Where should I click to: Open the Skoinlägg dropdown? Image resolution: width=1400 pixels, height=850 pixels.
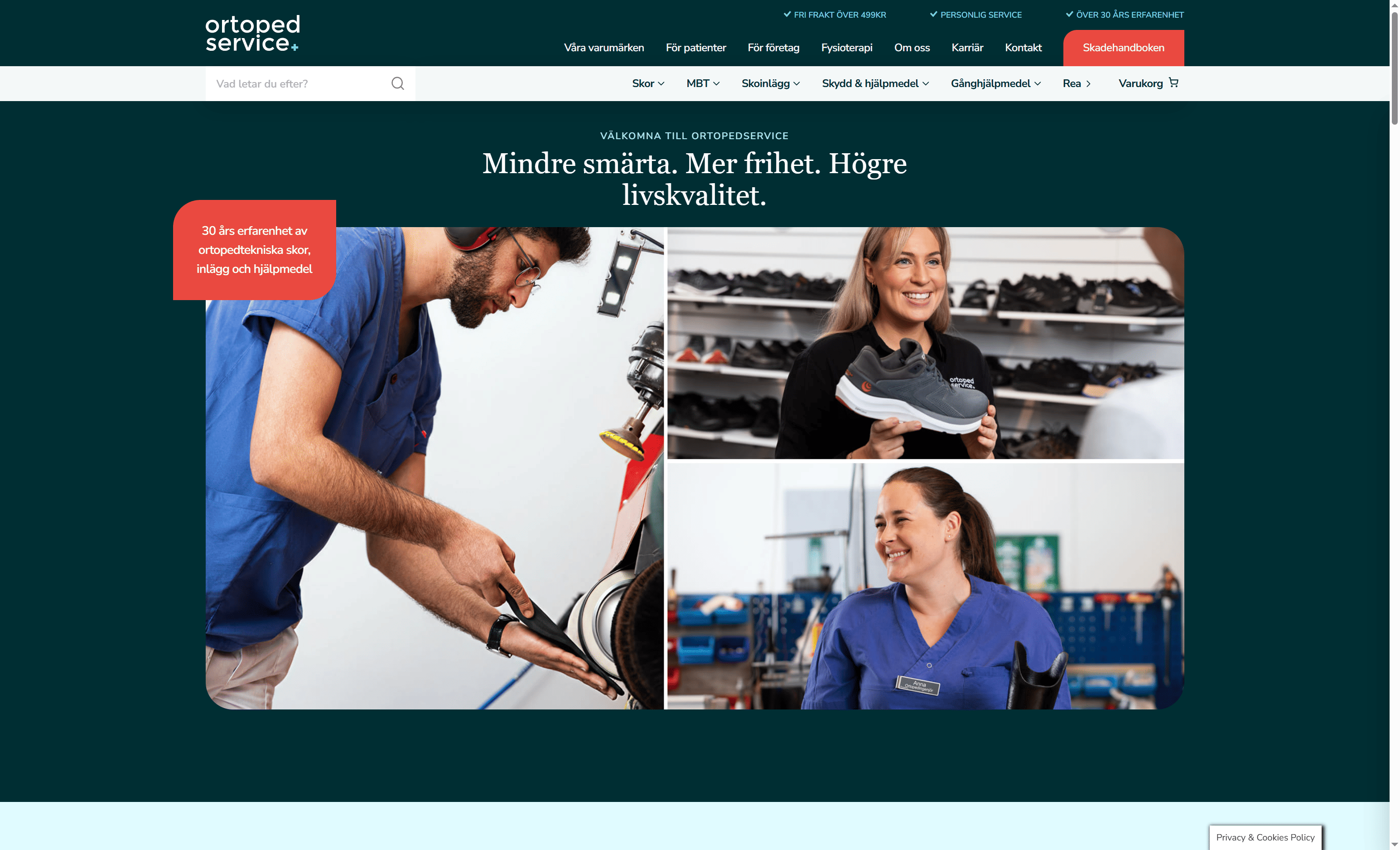[771, 83]
